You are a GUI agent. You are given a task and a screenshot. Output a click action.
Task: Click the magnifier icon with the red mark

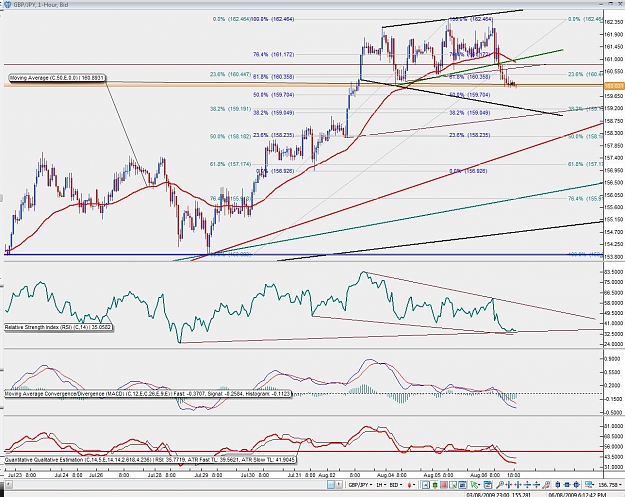(x=546, y=485)
